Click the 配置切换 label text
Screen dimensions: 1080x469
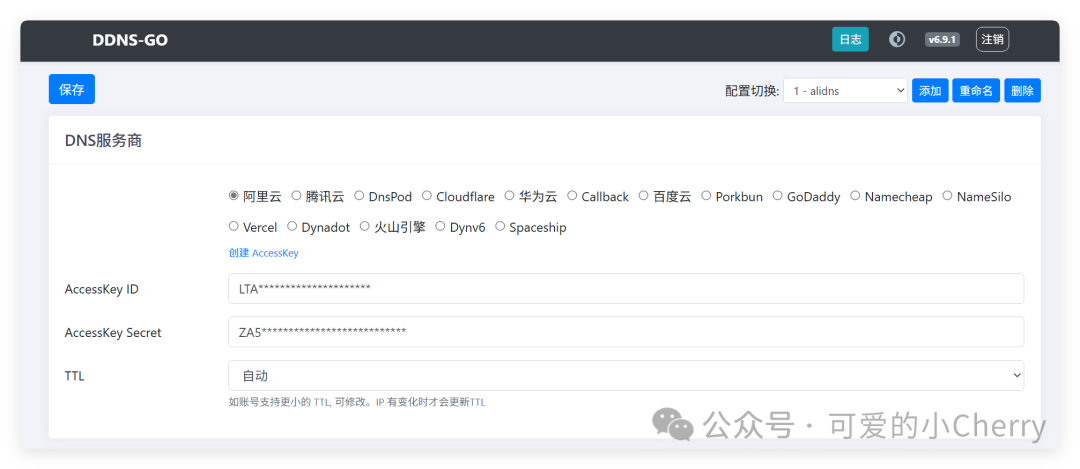click(752, 91)
